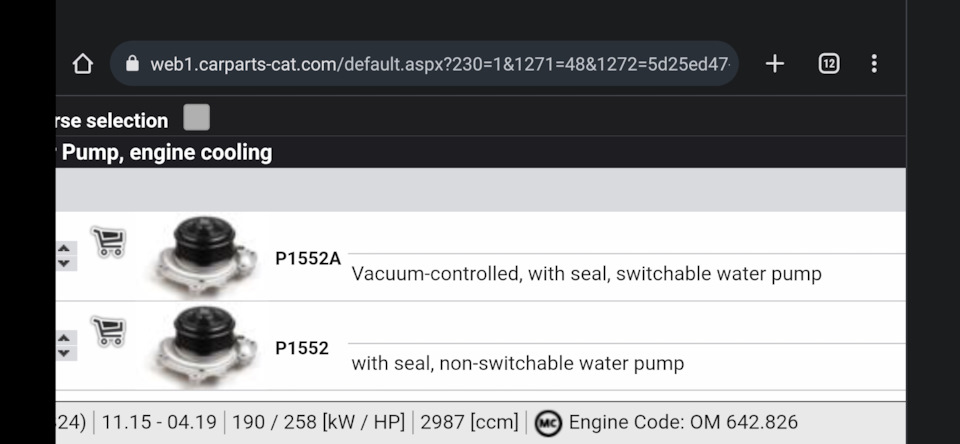Viewport: 960px width, 444px height.
Task: Tap the browser home icon
Action: (83, 64)
